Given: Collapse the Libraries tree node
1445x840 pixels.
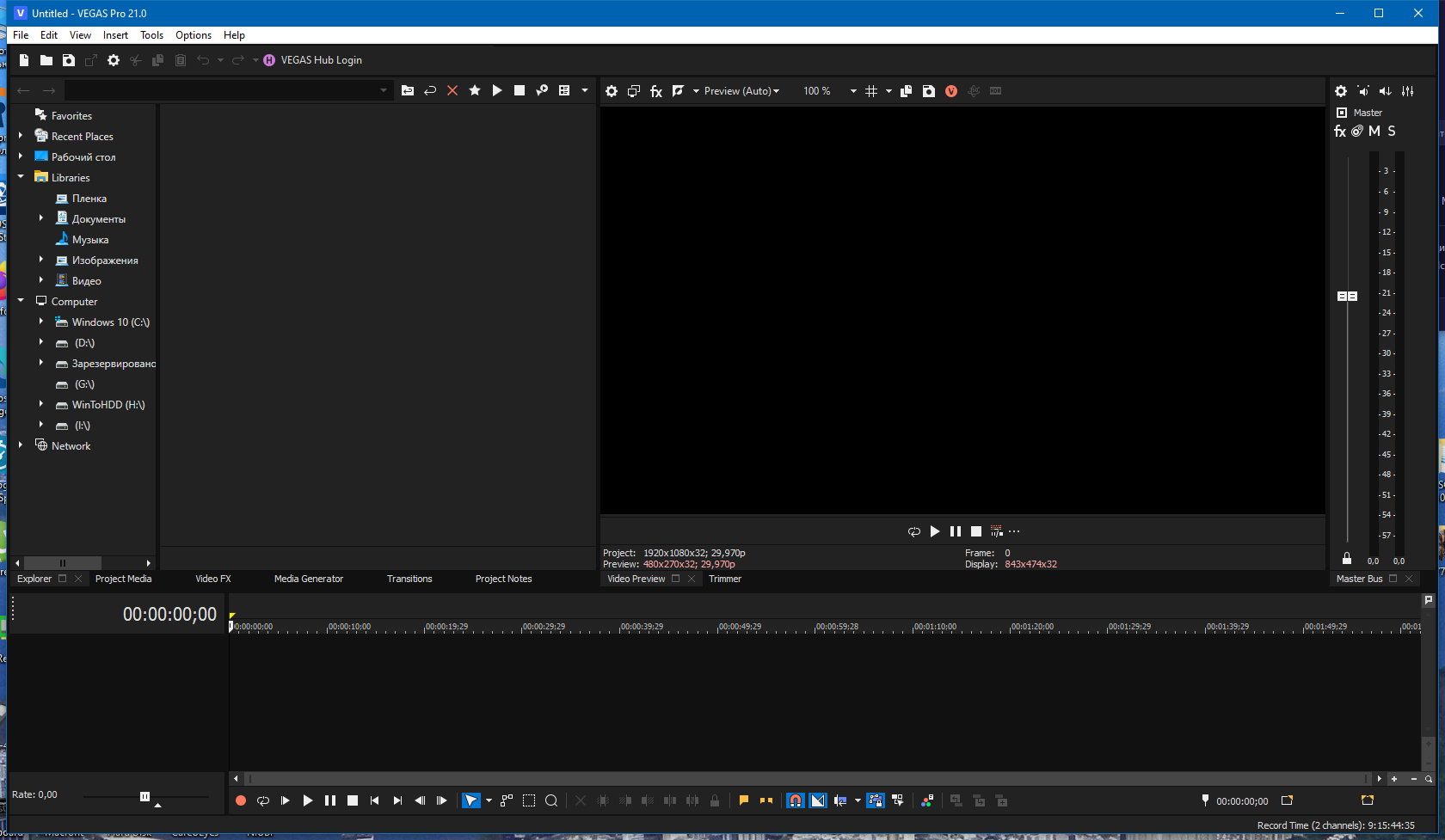Looking at the screenshot, I should pyautogui.click(x=21, y=177).
